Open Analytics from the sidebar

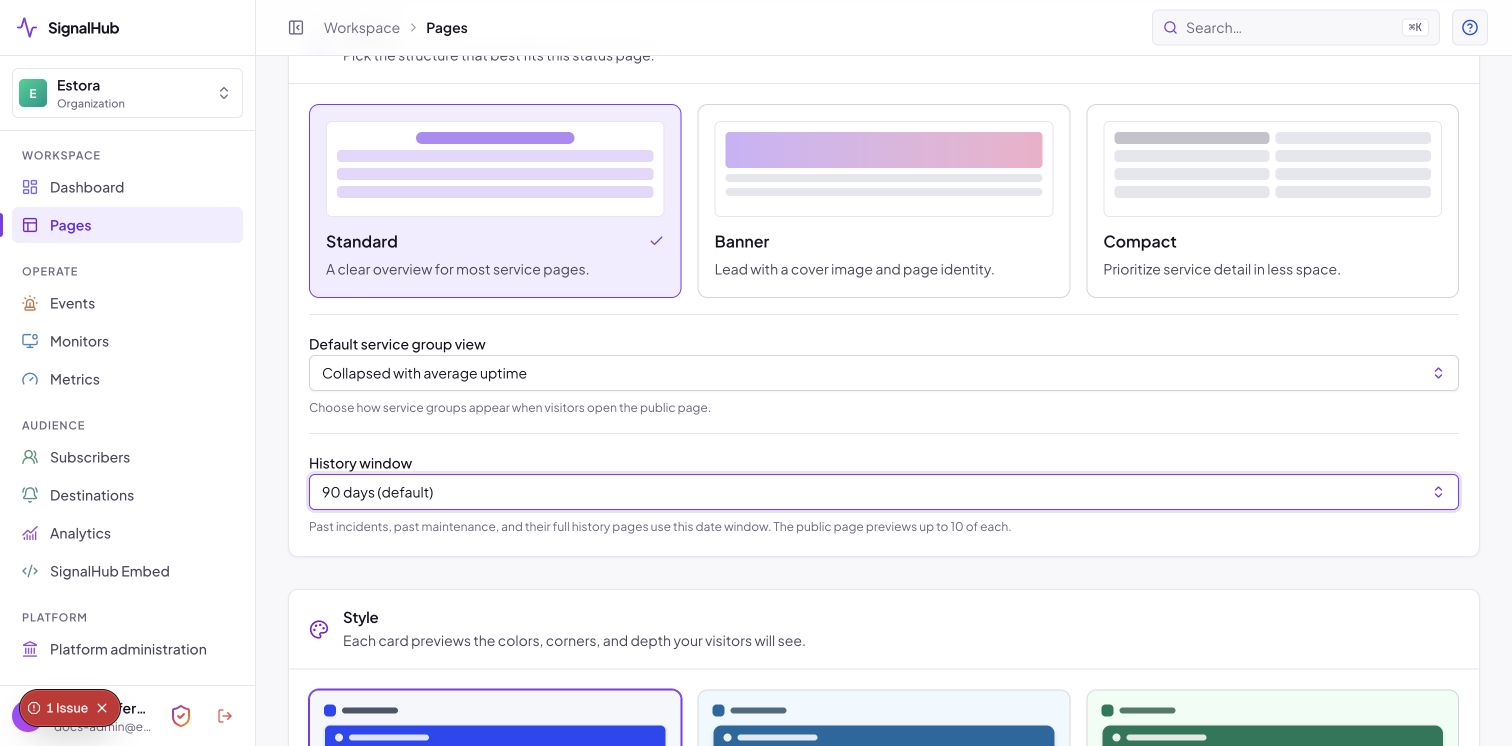coord(127,533)
